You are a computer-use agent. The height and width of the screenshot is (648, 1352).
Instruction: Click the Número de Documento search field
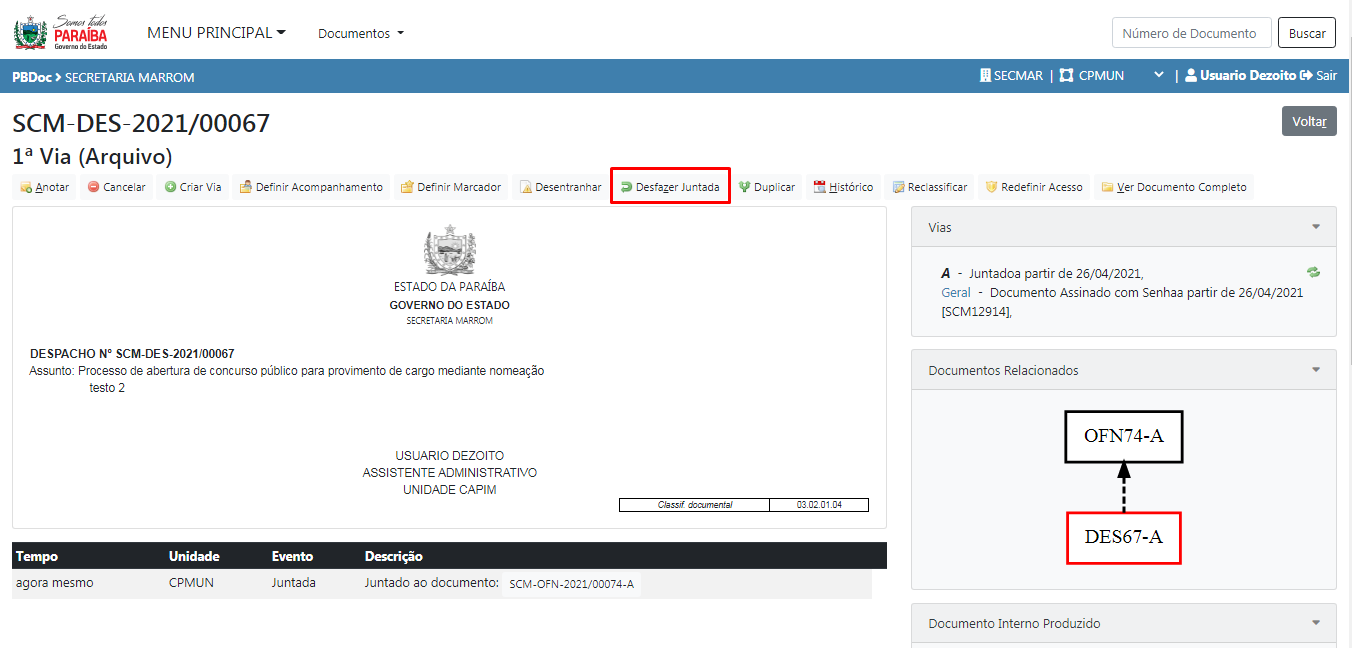1191,33
